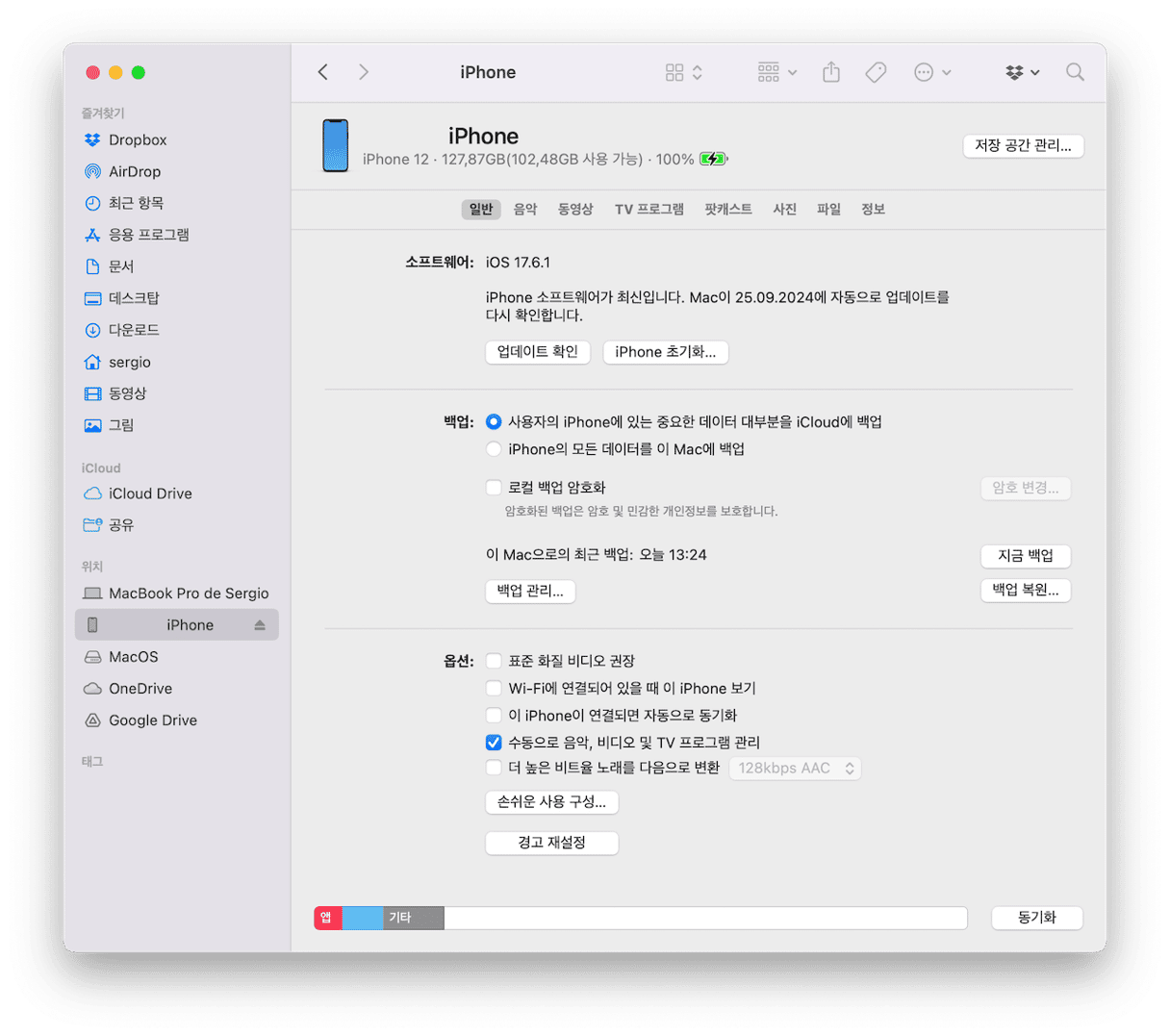Click the share toolbar icon
Screen dimensions: 1170x1036
click(831, 72)
